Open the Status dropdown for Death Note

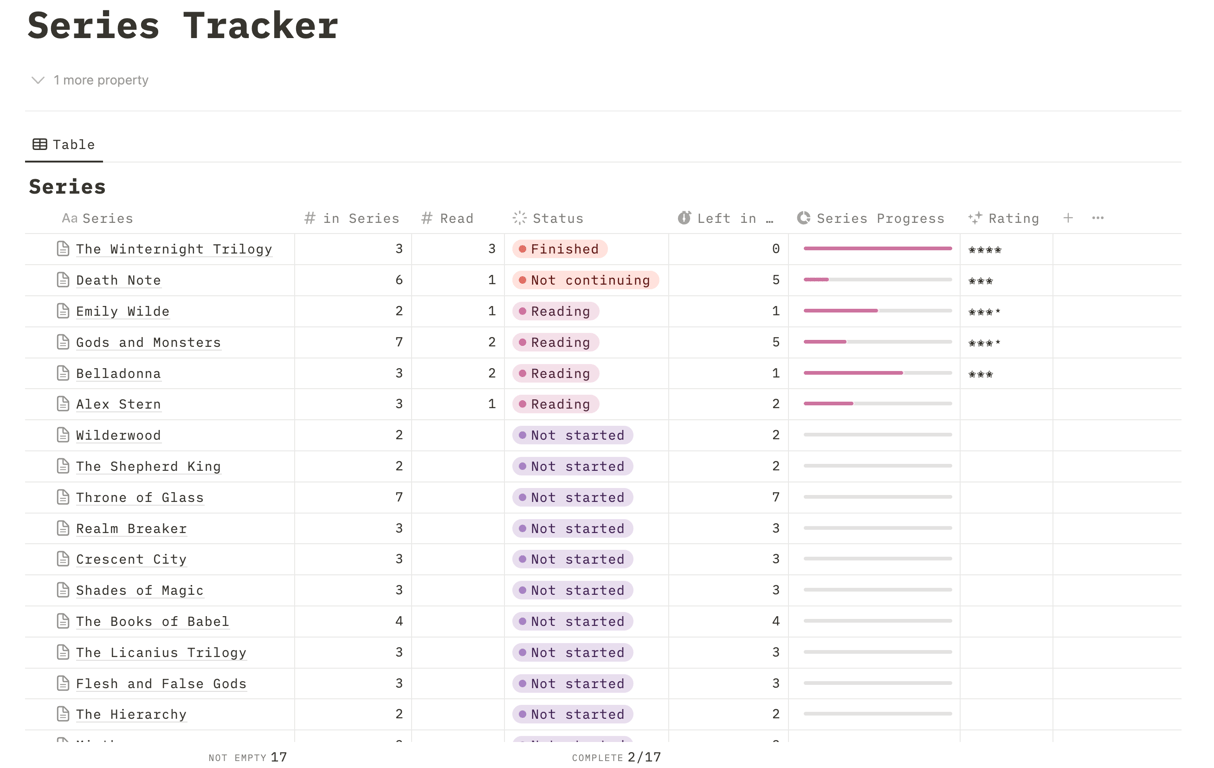(x=585, y=280)
